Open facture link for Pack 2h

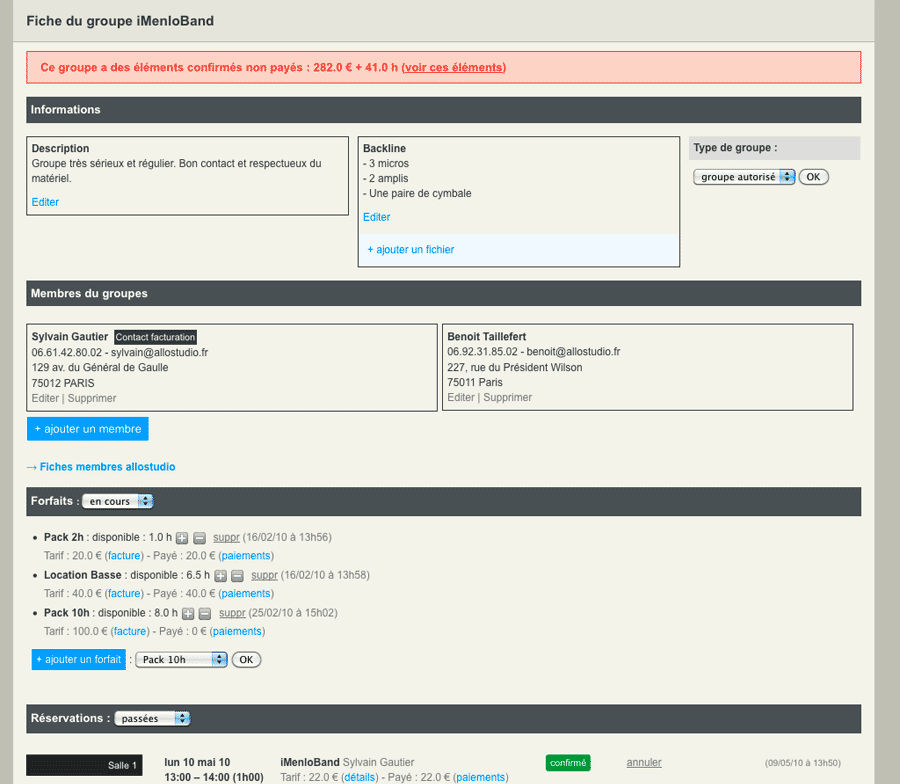[124, 556]
